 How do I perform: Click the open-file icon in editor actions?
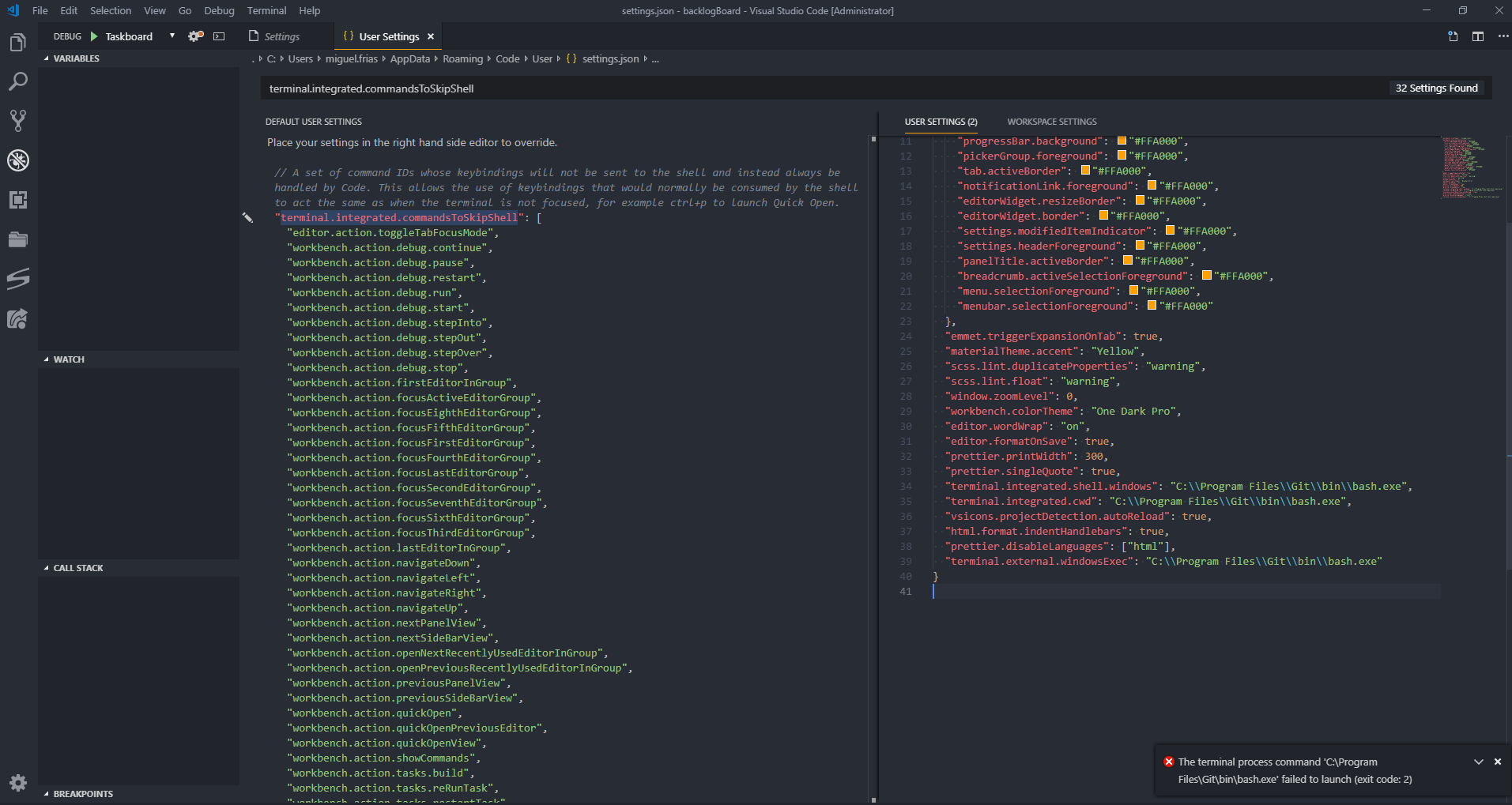tap(1453, 36)
